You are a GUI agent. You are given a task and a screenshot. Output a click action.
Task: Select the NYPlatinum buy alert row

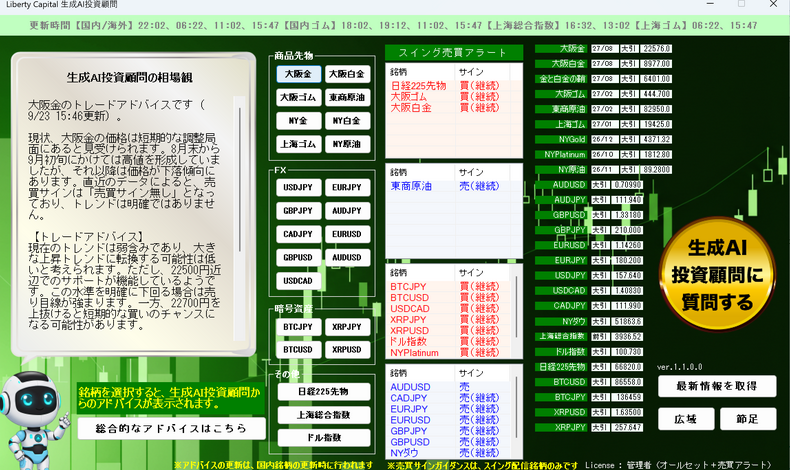(x=449, y=353)
